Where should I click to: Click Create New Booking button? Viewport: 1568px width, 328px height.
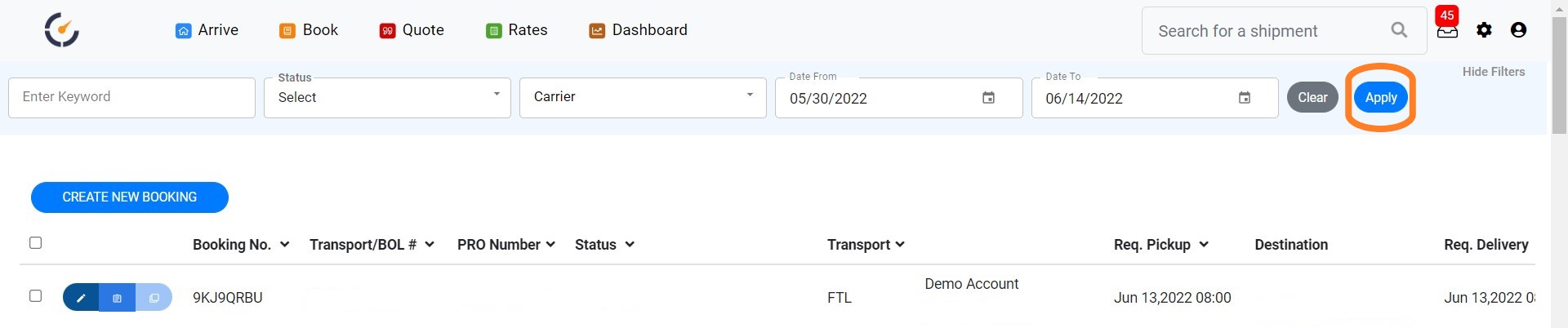(x=130, y=197)
